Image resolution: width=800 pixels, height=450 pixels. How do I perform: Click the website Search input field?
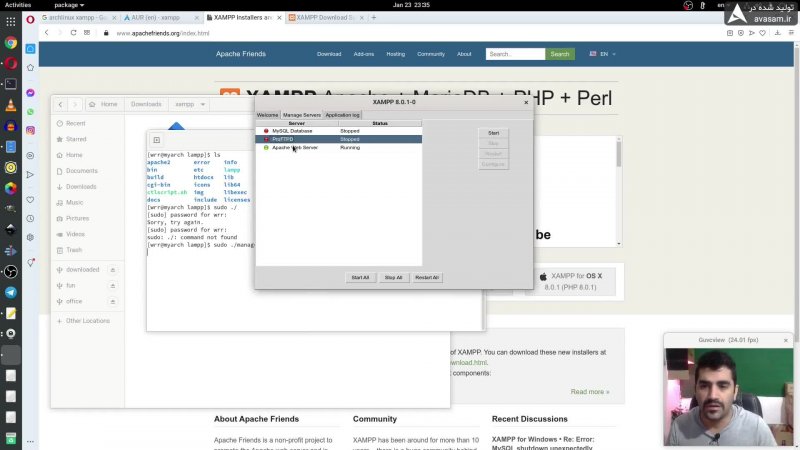click(515, 54)
